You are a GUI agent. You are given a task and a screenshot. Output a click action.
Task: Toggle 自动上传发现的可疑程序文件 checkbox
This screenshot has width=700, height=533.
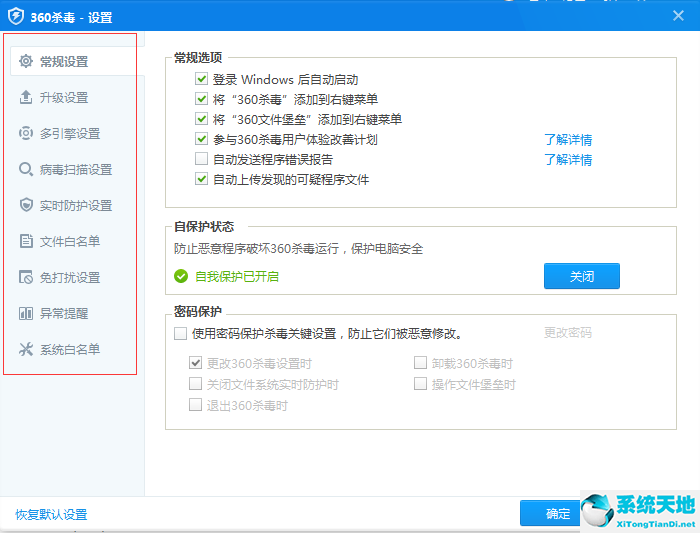tap(201, 179)
